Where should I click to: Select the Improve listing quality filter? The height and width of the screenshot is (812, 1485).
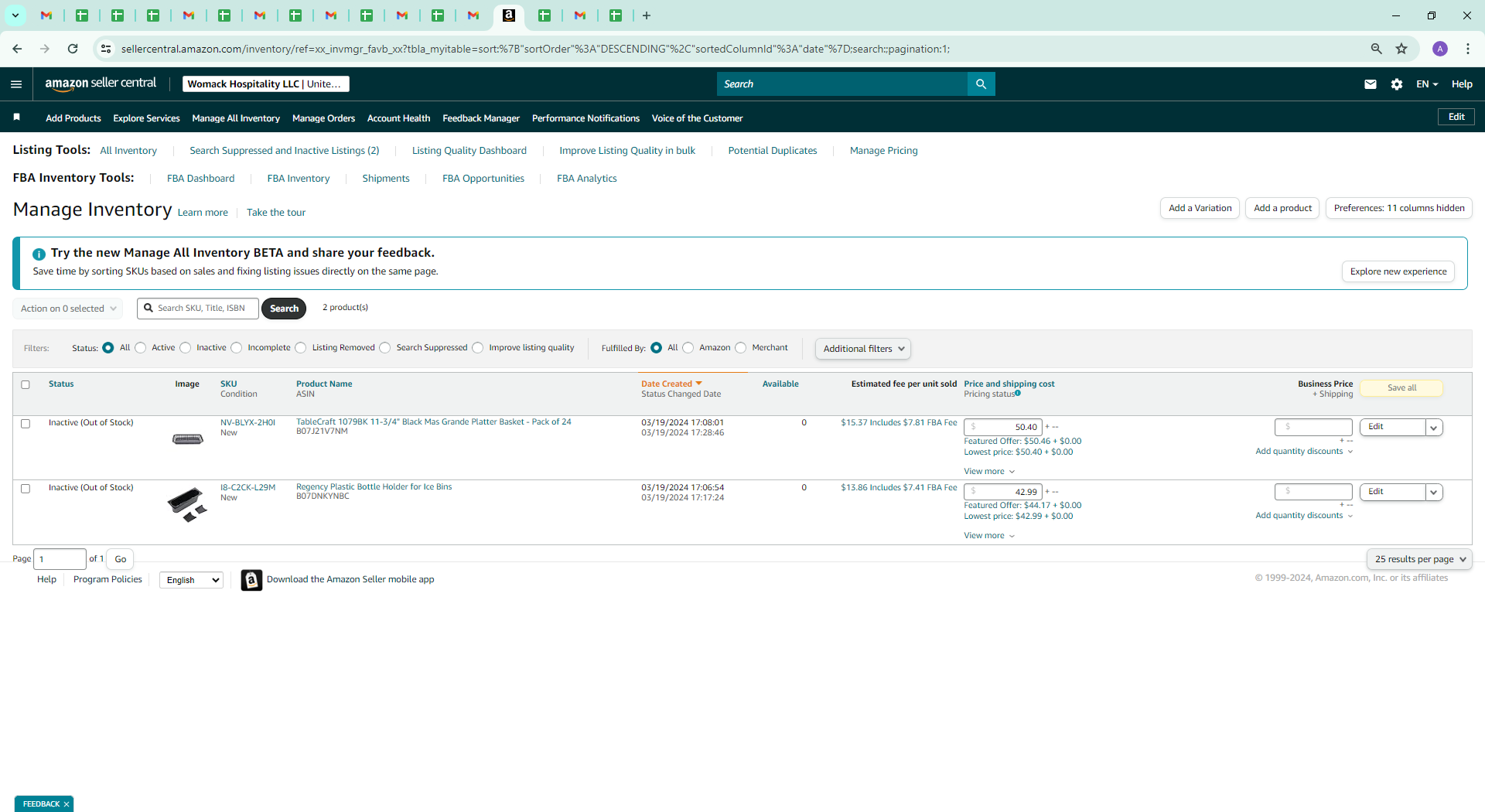coord(478,348)
